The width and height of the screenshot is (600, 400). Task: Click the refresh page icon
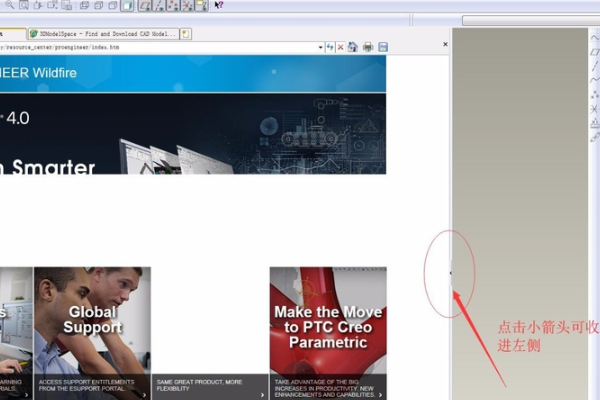[330, 47]
